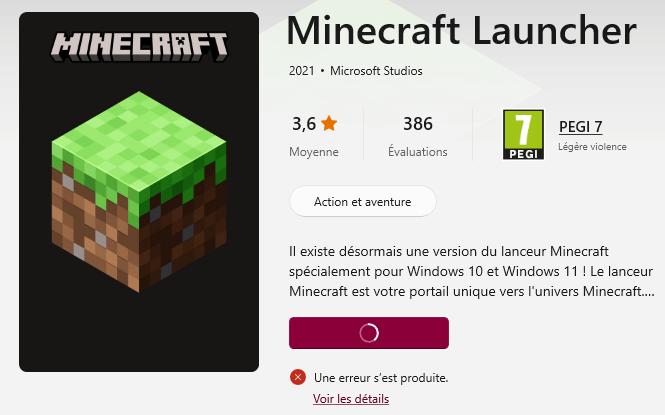Click the 2021 release year text

pos(302,71)
